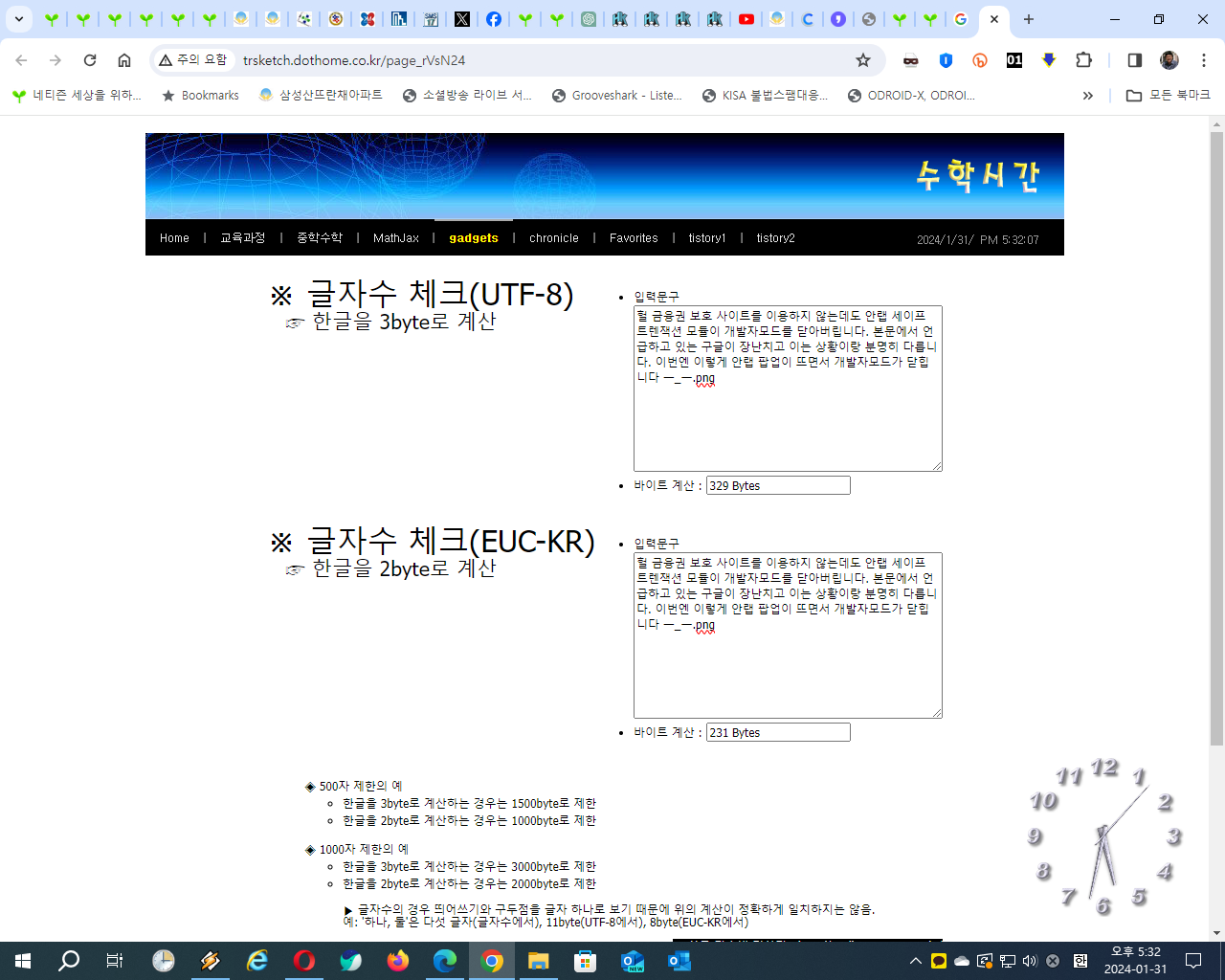Click the scrollbar down arrow
This screenshot has width=1225, height=980.
[1216, 933]
